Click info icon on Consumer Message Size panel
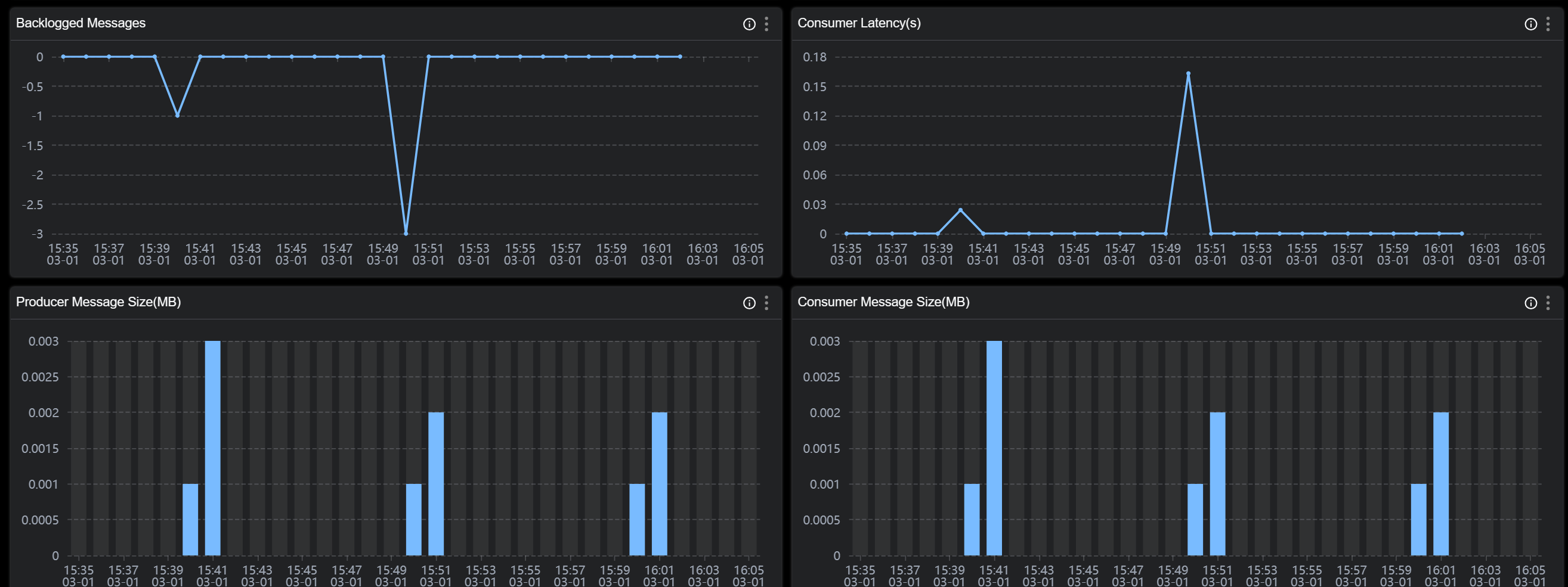The image size is (1568, 587). [x=1530, y=303]
